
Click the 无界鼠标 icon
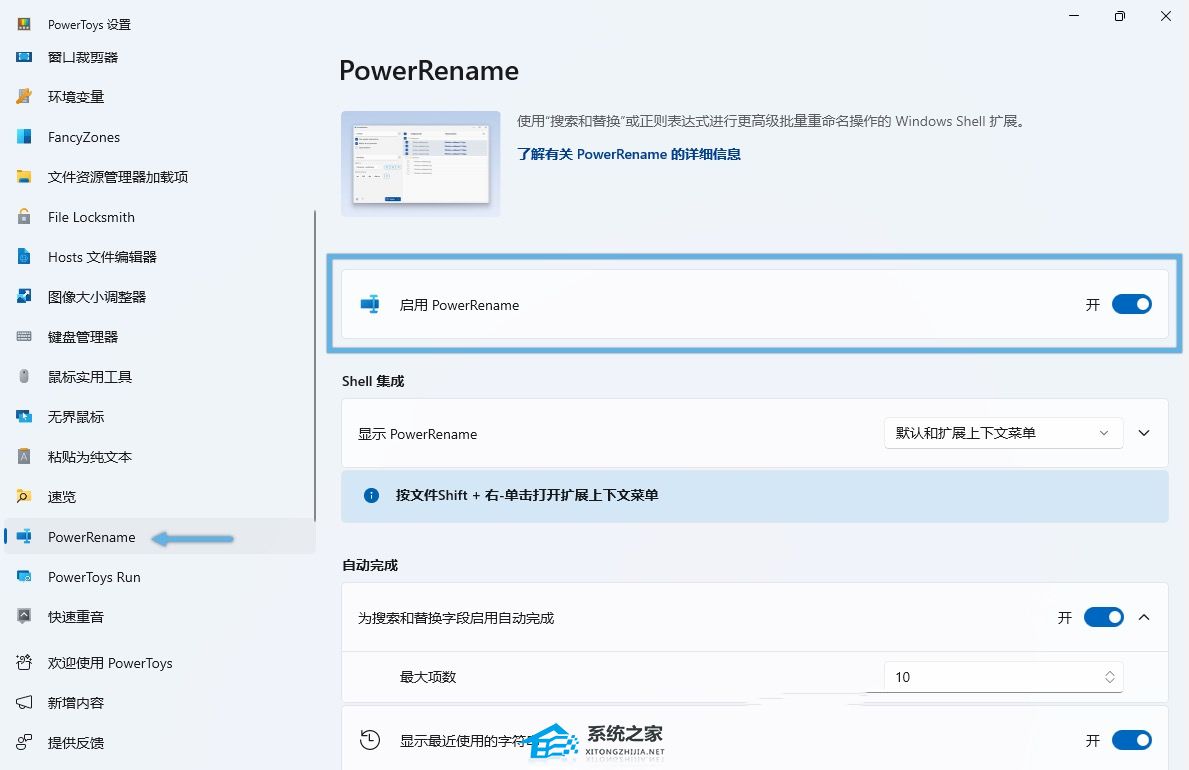24,416
